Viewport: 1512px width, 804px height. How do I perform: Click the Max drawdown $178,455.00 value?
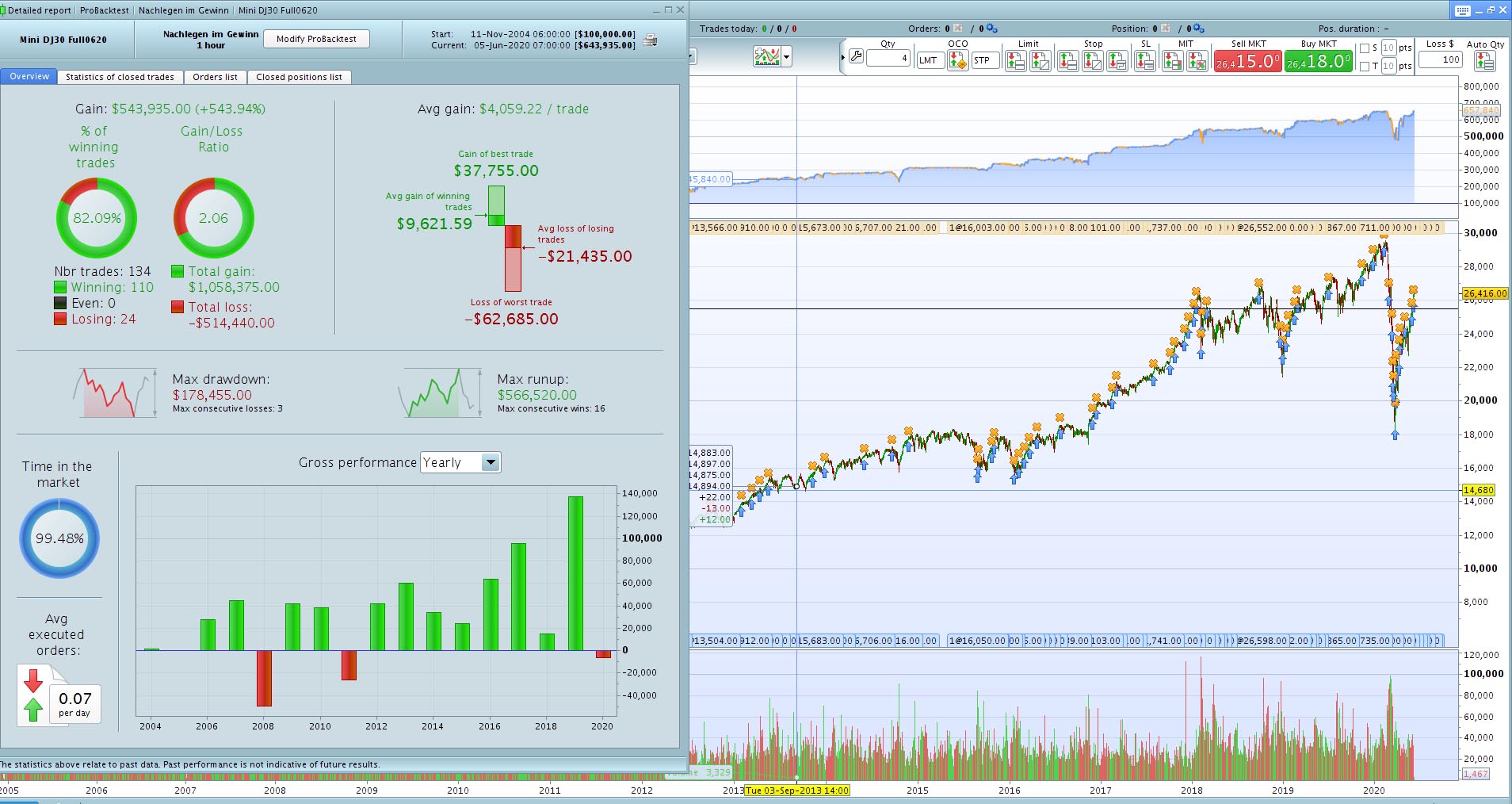[212, 395]
